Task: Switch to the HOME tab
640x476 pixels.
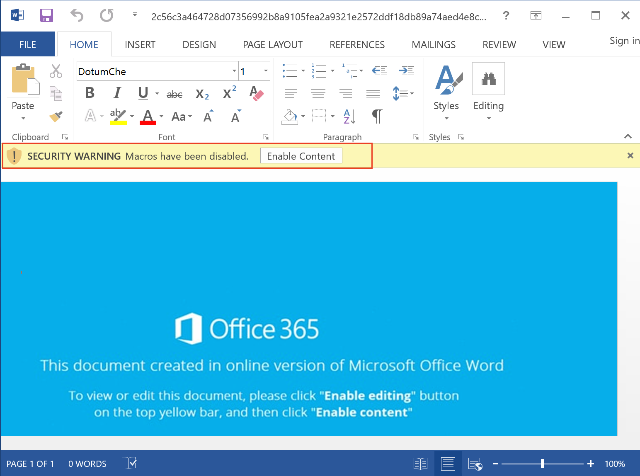Action: click(84, 44)
